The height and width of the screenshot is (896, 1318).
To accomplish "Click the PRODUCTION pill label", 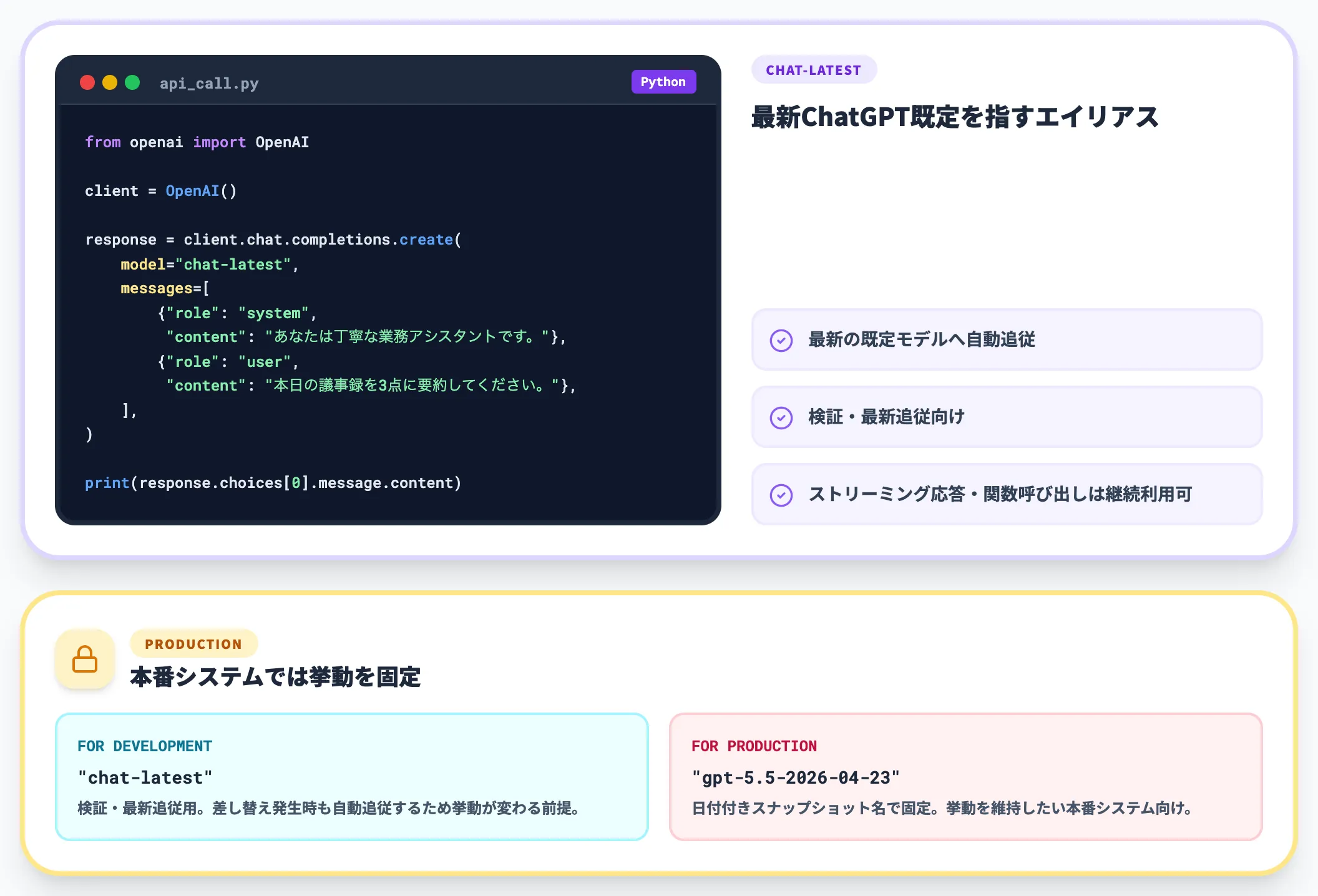I will click(x=193, y=644).
